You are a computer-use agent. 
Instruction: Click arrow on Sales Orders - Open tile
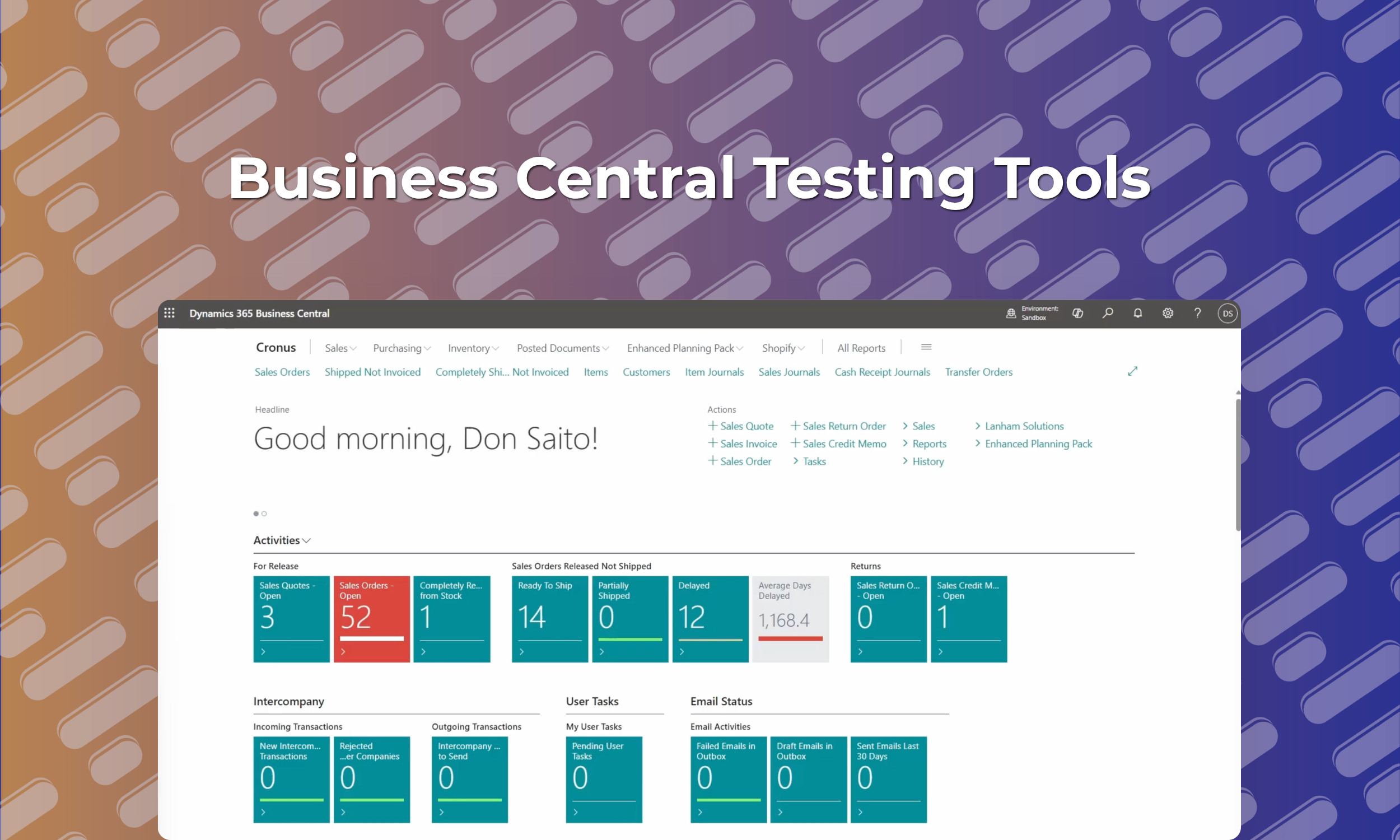343,651
